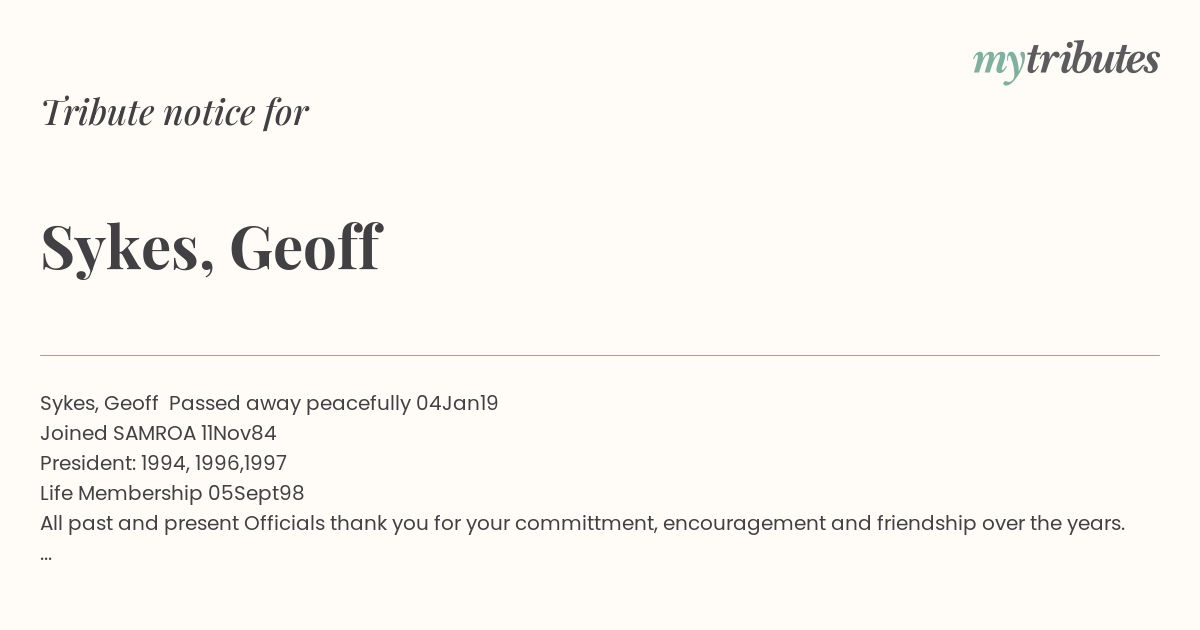Image resolution: width=1200 pixels, height=630 pixels.
Task: Click the "Passed away peacefully" text
Action: [290, 403]
